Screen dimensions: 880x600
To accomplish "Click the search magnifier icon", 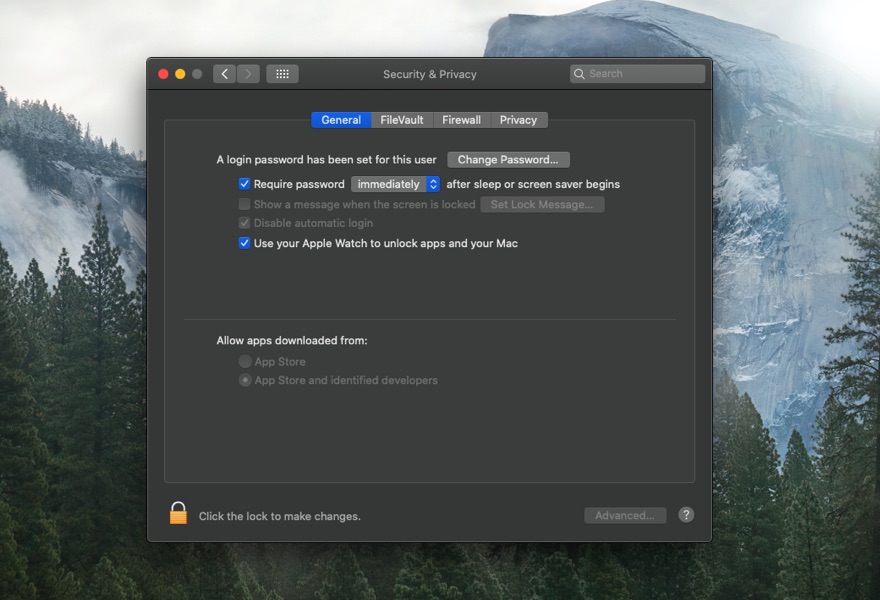I will tap(579, 74).
